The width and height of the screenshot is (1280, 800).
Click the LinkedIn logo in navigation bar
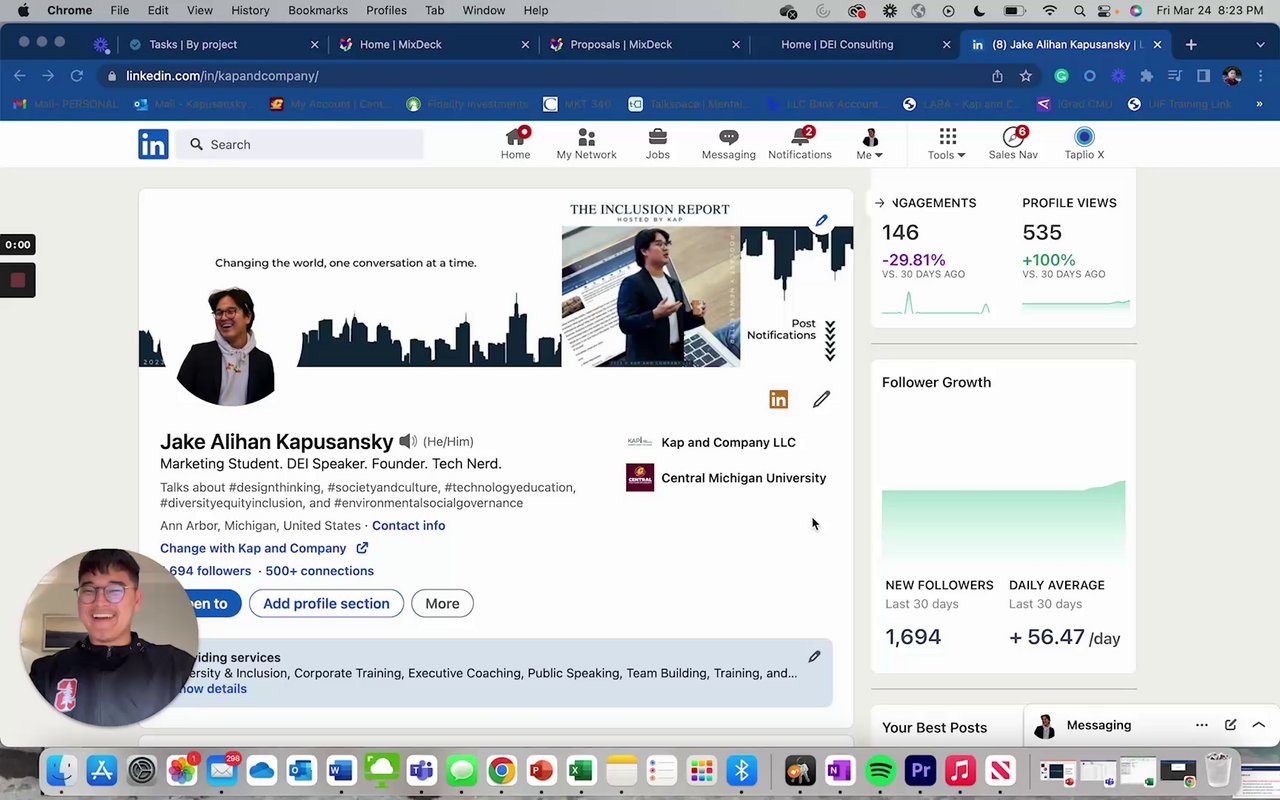153,144
